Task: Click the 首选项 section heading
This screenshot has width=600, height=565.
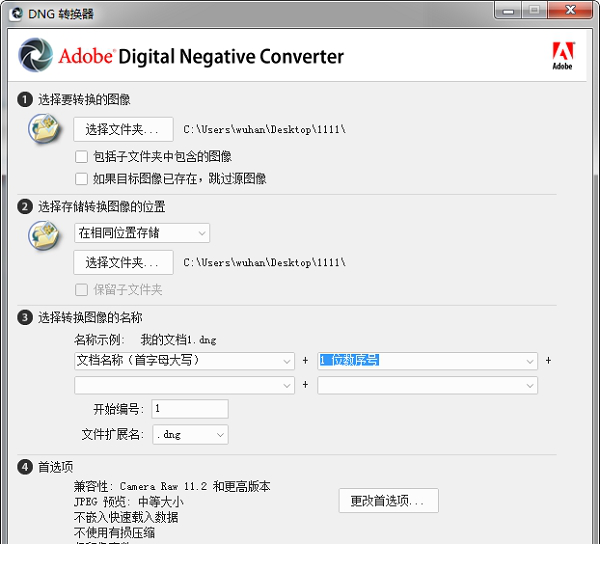Action: pyautogui.click(x=55, y=467)
